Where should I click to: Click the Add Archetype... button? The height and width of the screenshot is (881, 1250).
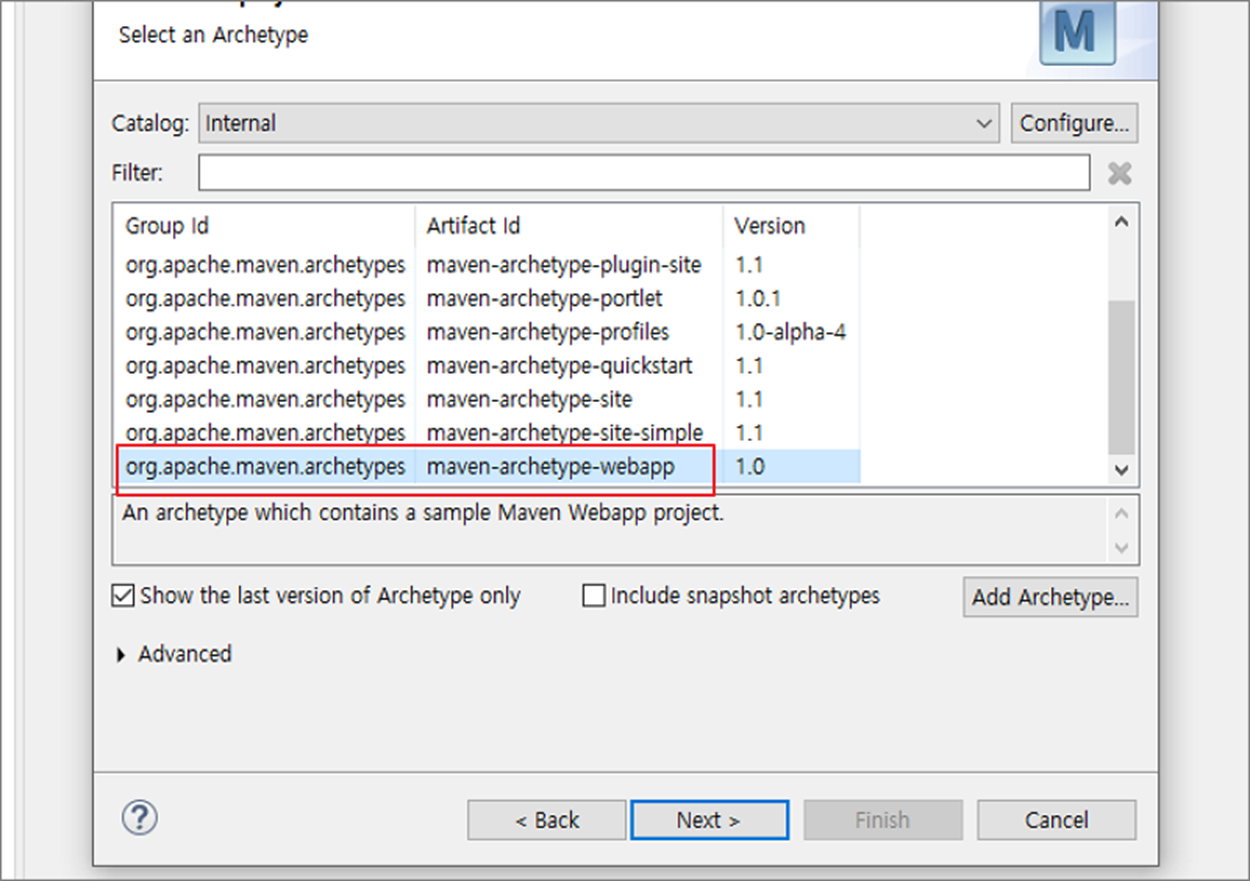[x=1050, y=597]
